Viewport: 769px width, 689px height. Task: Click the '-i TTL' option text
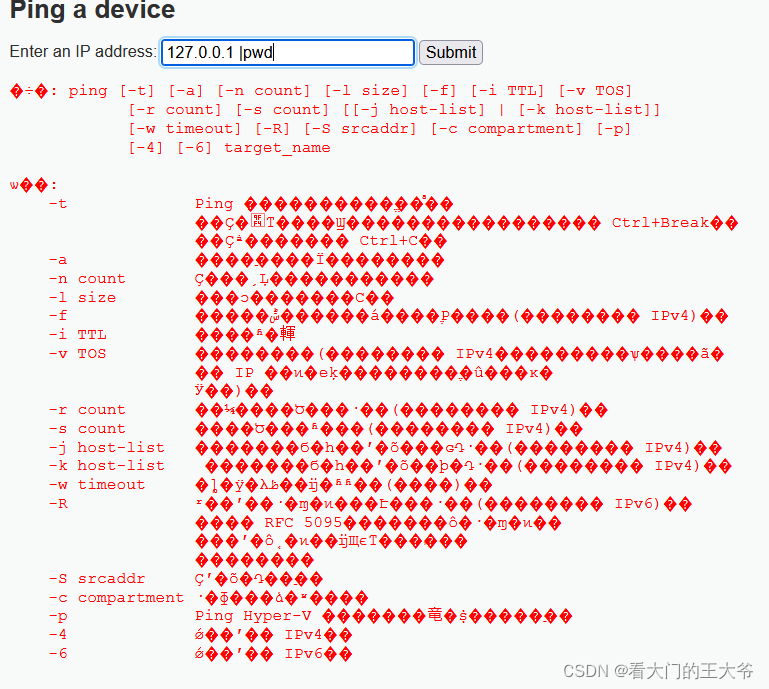coord(77,335)
